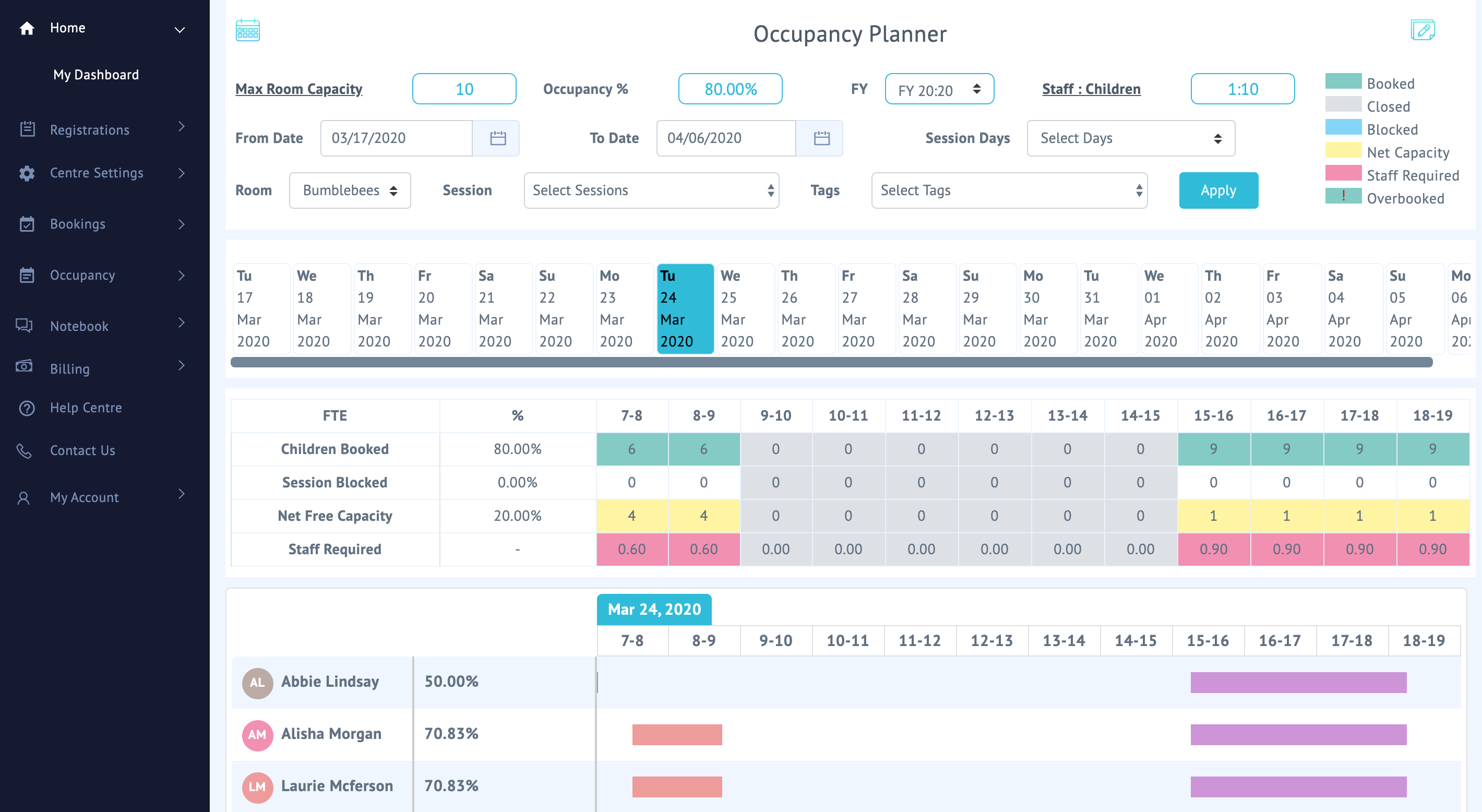Click the Registrations clipboard icon

[x=27, y=129]
